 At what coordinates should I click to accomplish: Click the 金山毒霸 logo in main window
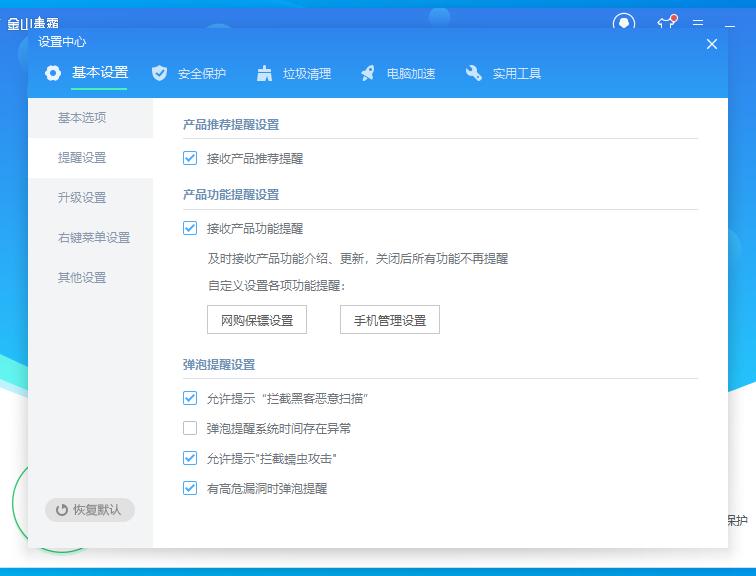(33, 23)
